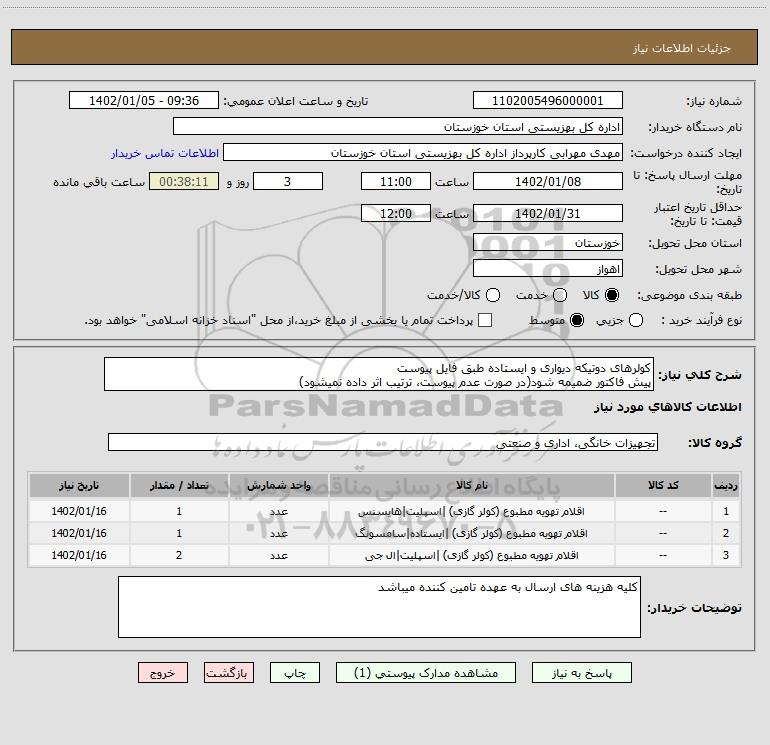Viewport: 770px width, 745px height.
Task: Select the 'جزیی' purchase type radio
Action: tap(636, 320)
